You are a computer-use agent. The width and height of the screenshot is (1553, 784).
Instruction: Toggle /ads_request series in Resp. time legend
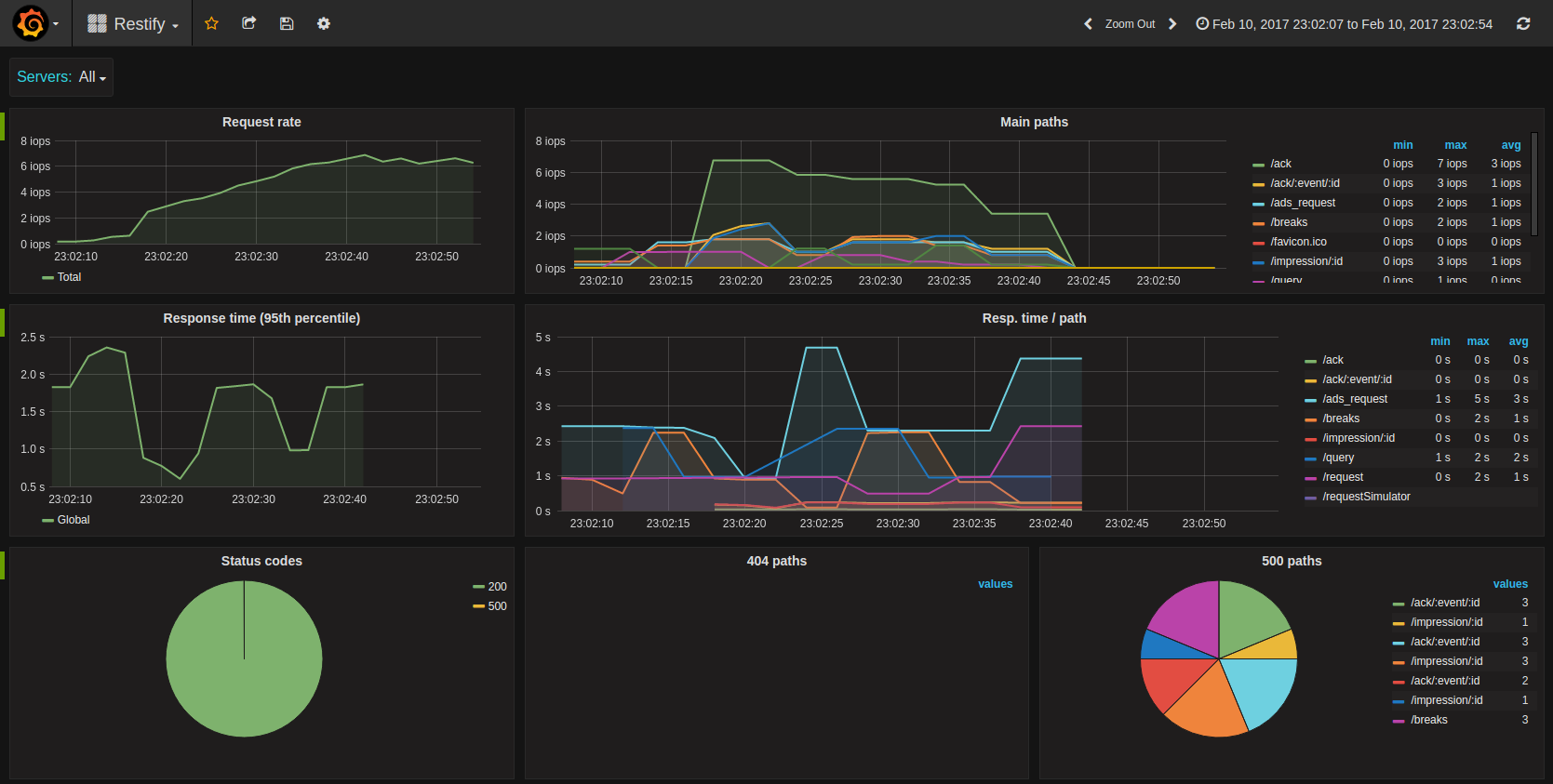pos(1354,399)
